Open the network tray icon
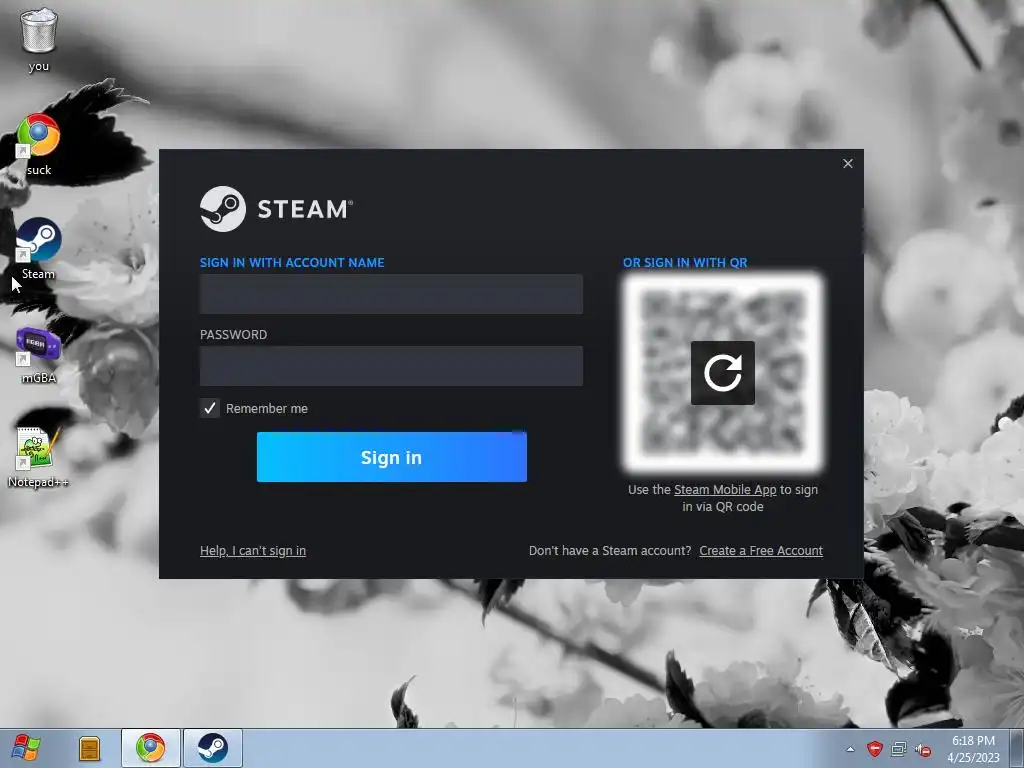The height and width of the screenshot is (768, 1024). pos(899,749)
